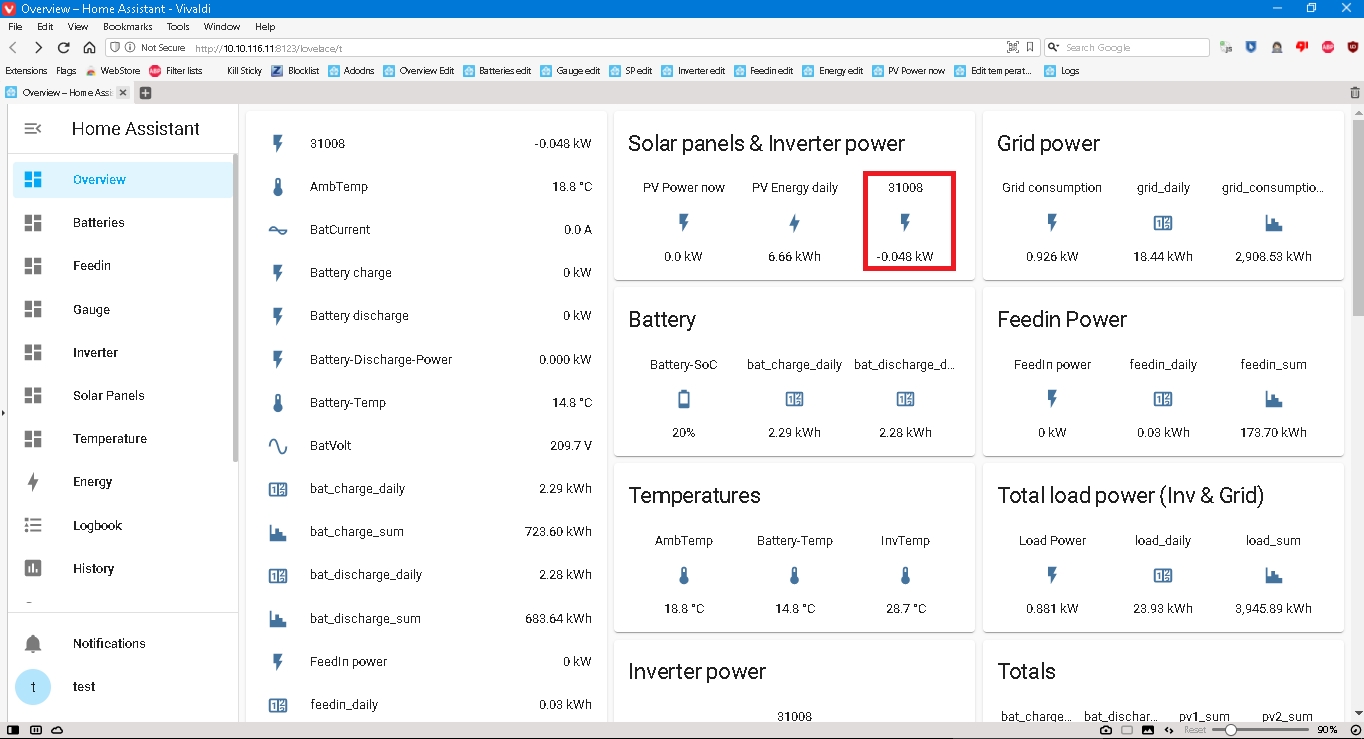This screenshot has height=739, width=1364.
Task: Open a new tab with plus button
Action: pos(145,93)
